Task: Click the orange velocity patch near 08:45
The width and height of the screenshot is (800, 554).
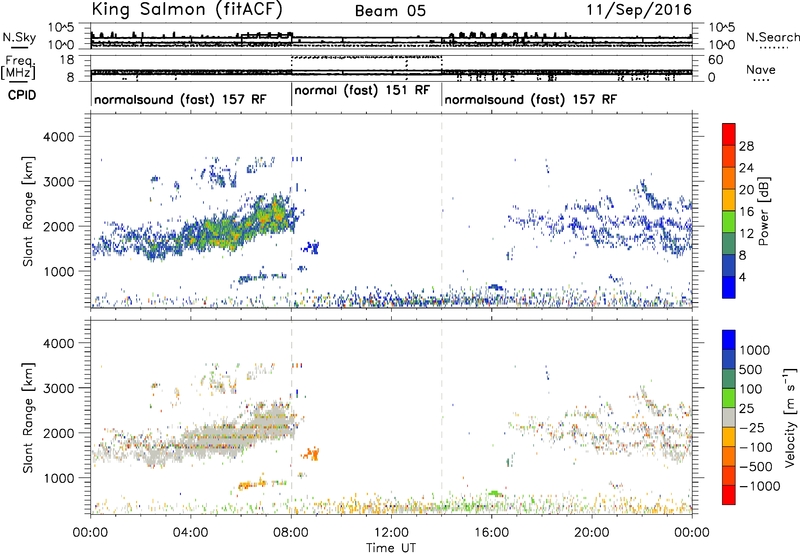Action: click(x=310, y=454)
